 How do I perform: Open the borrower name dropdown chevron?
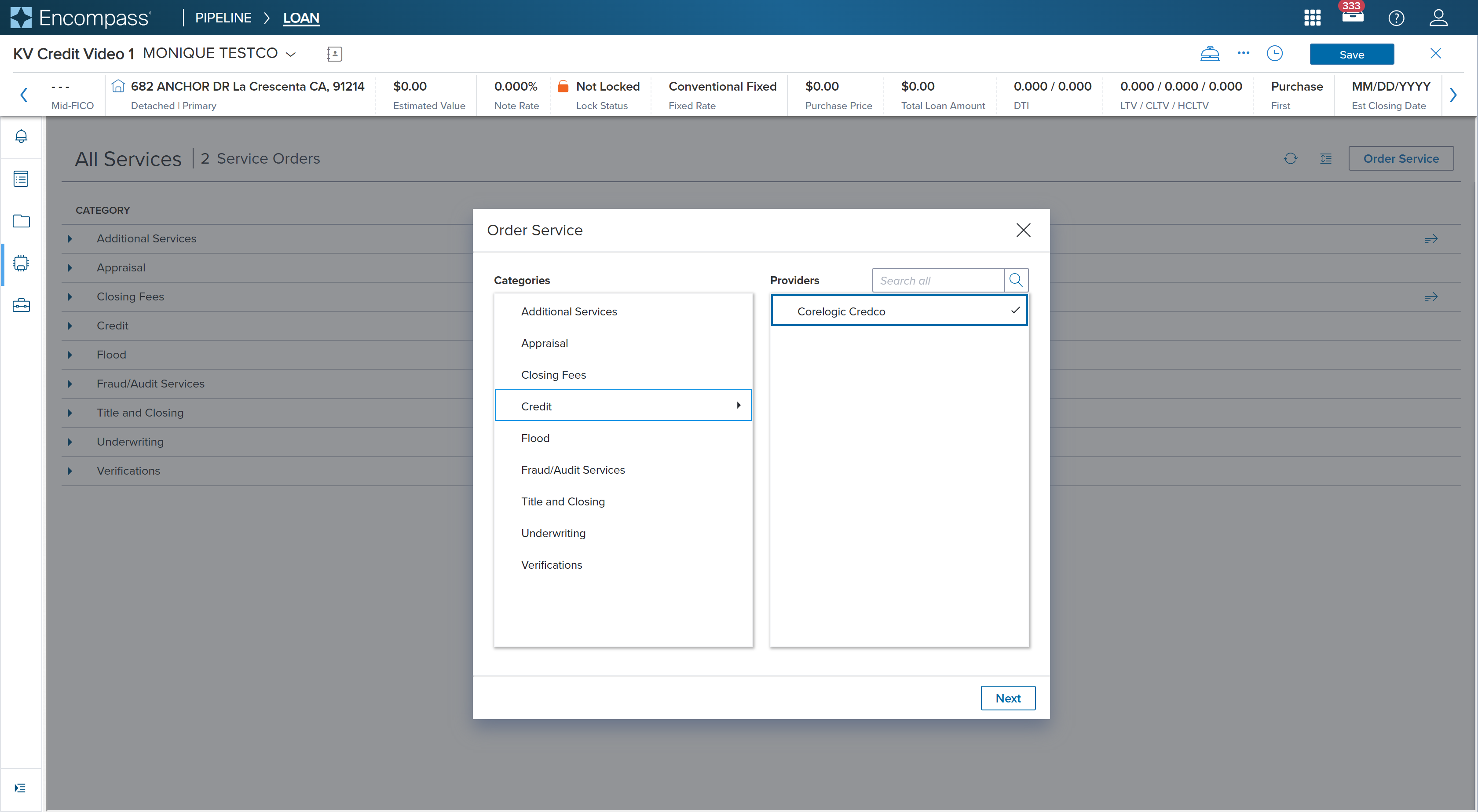click(x=291, y=54)
